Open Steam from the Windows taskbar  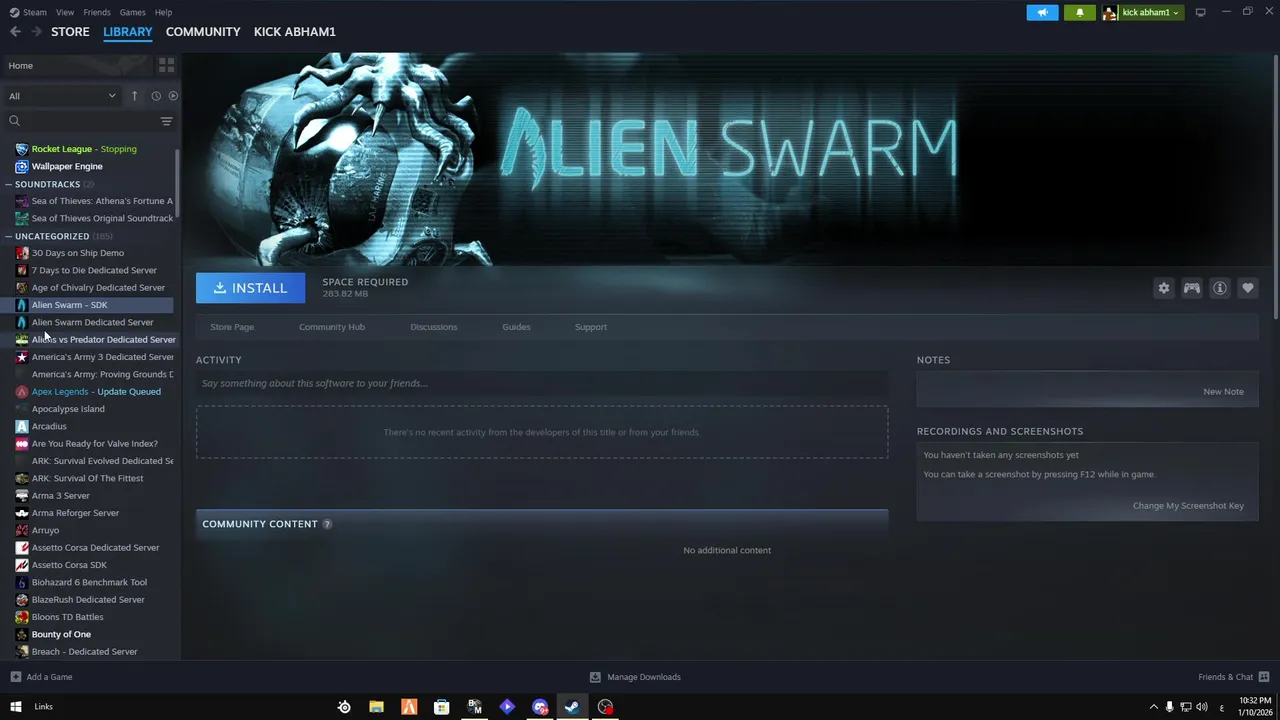[572, 707]
